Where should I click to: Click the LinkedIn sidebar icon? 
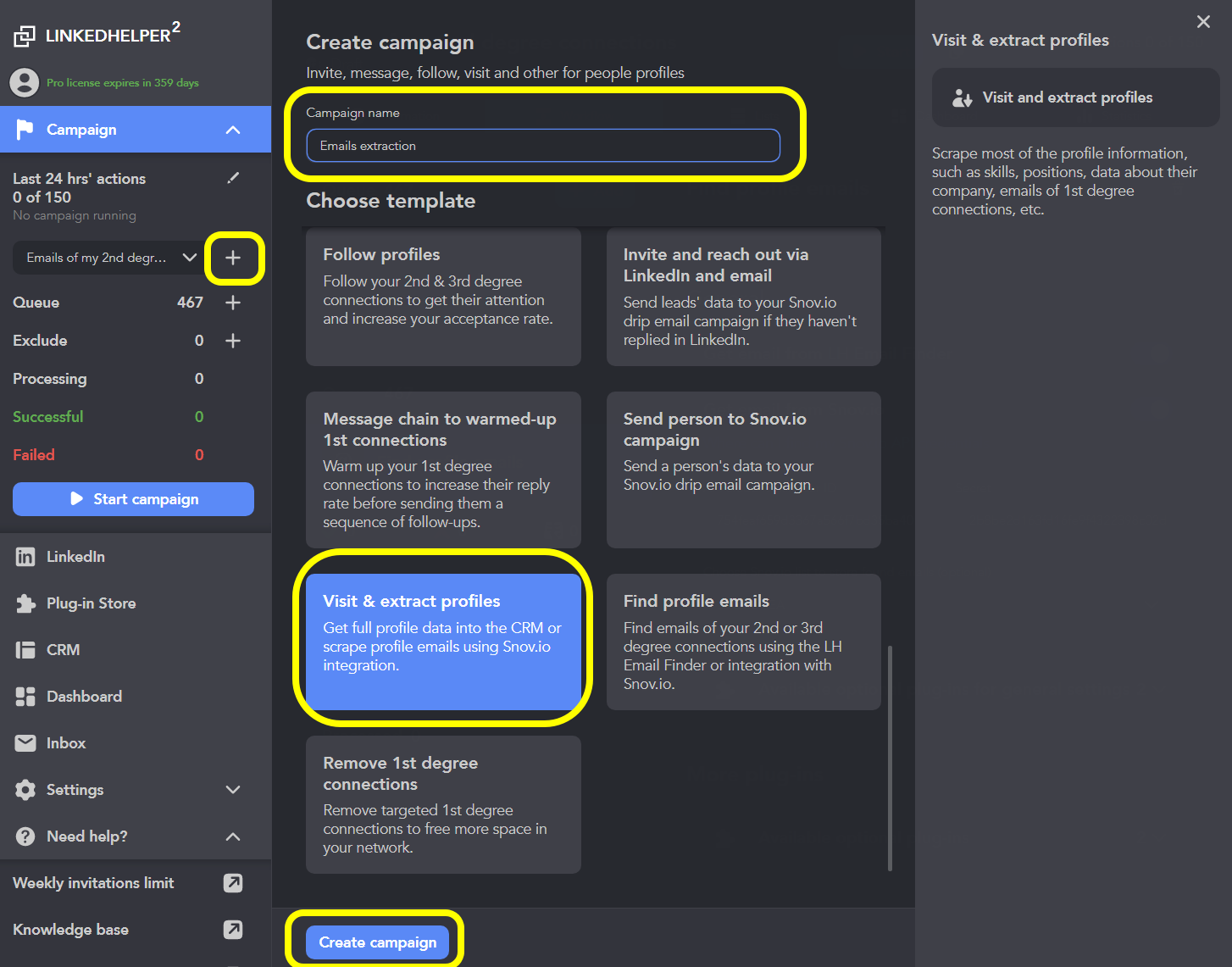[x=25, y=557]
